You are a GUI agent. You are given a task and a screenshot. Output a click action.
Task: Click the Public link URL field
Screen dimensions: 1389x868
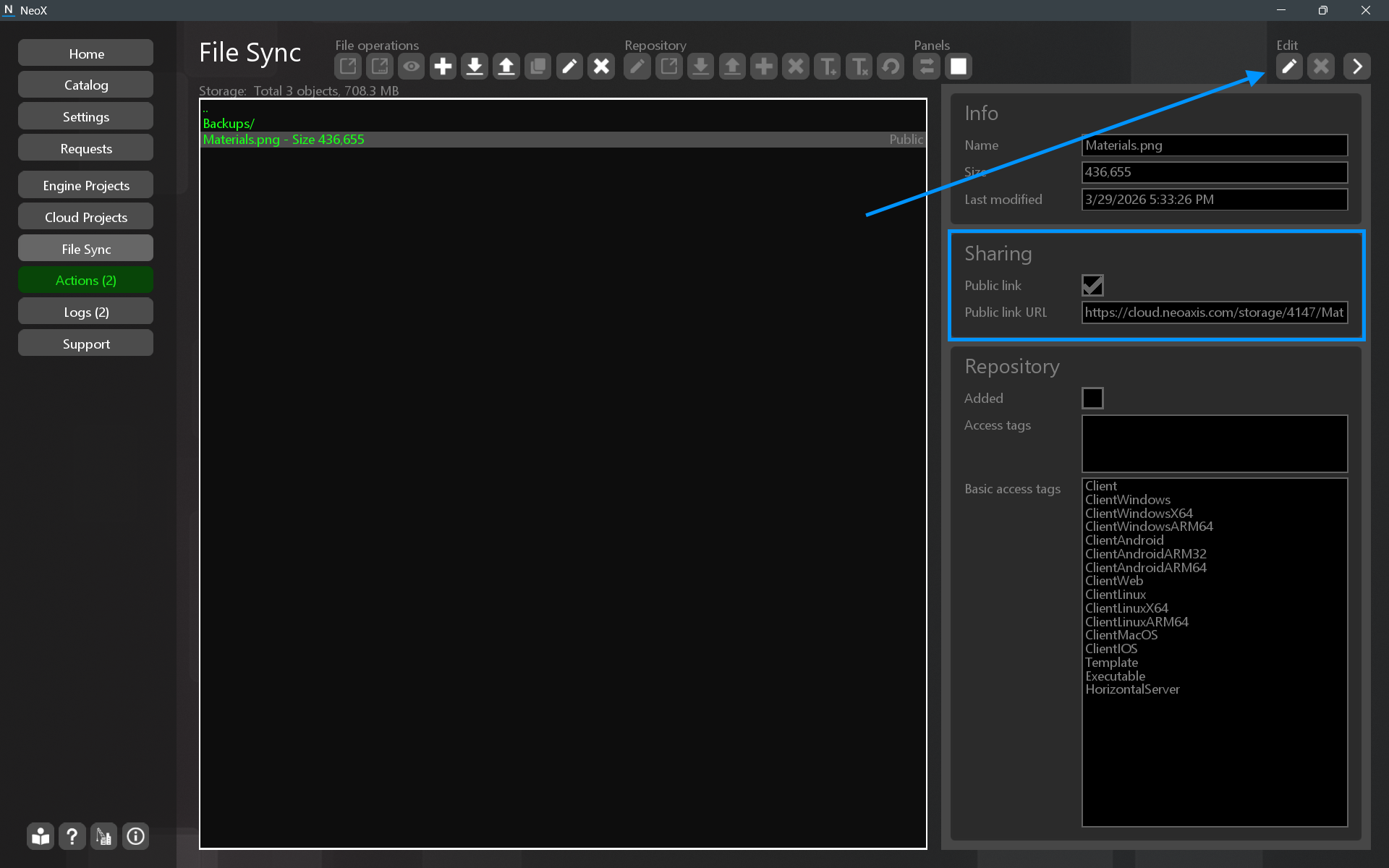[x=1214, y=312]
